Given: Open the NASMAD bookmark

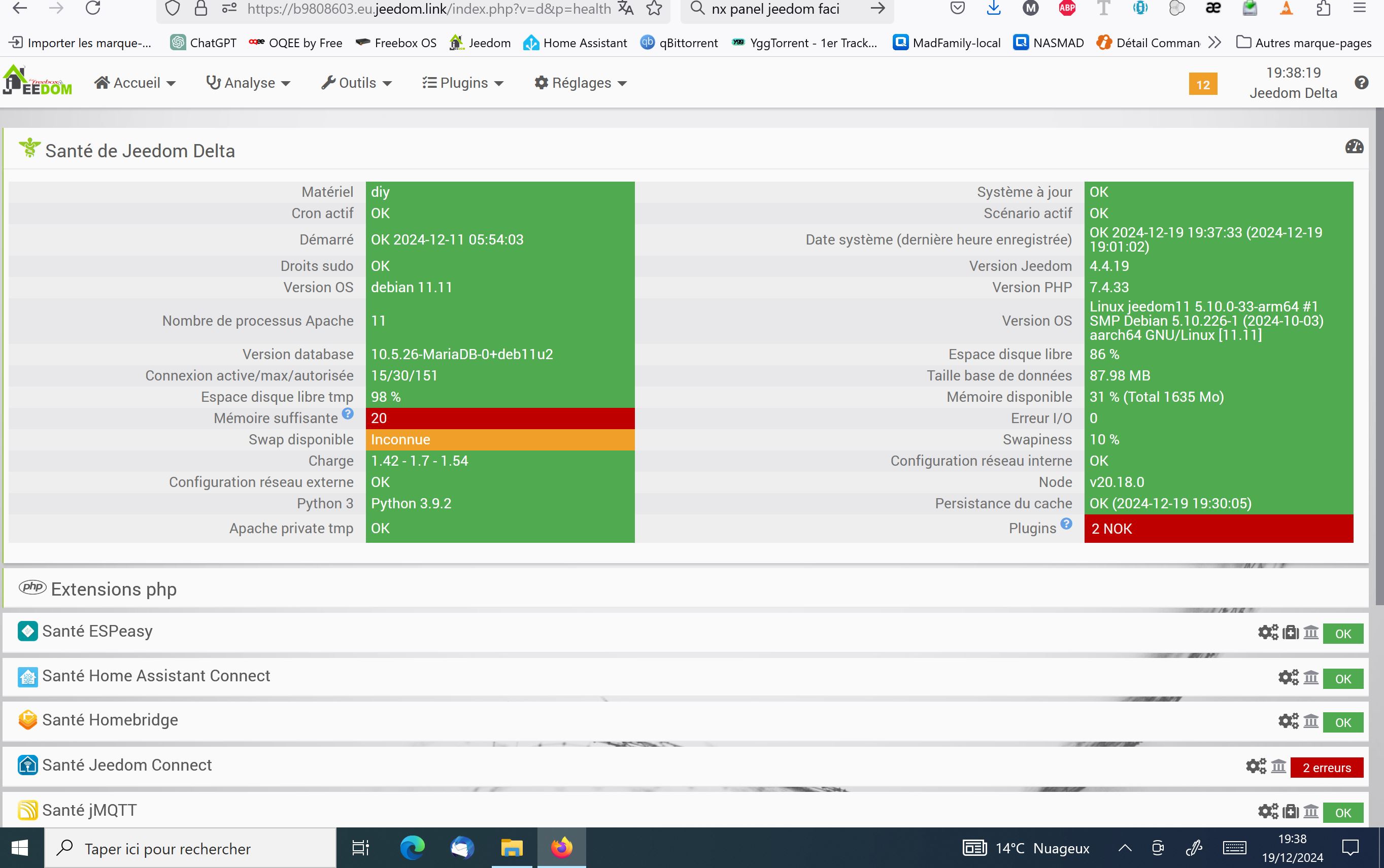Looking at the screenshot, I should pyautogui.click(x=1049, y=43).
